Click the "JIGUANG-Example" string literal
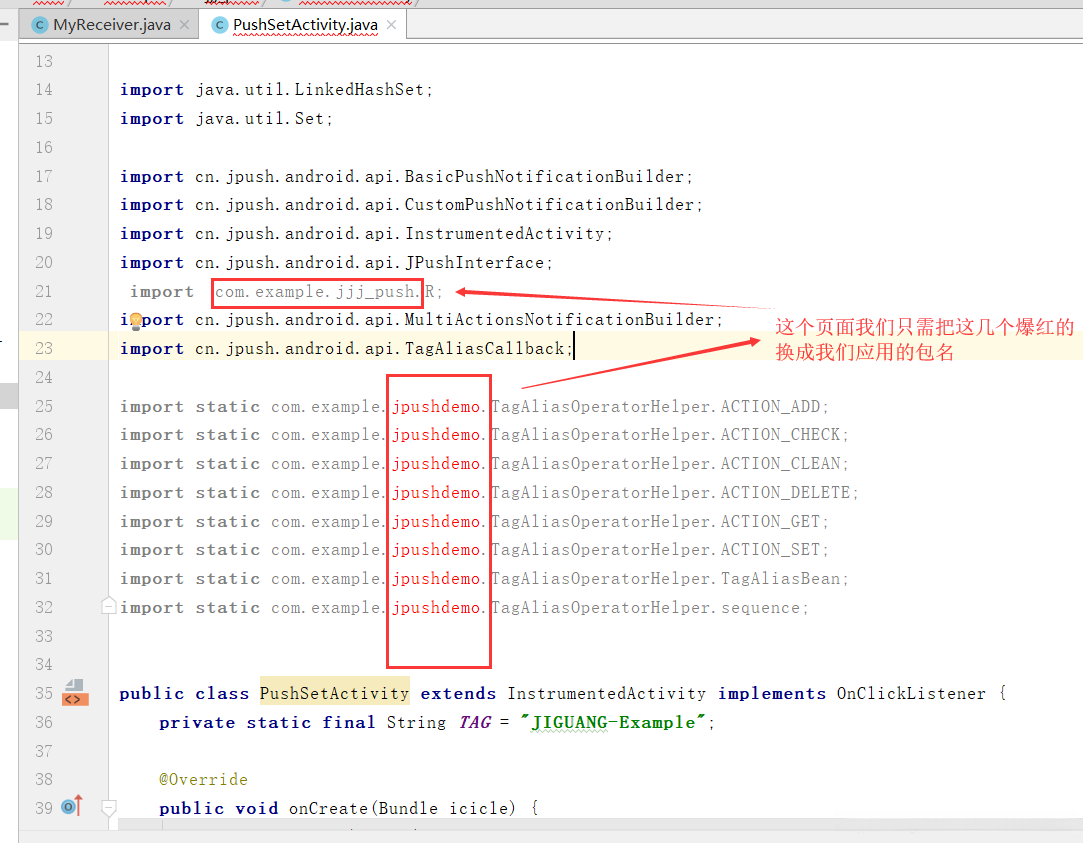The width and height of the screenshot is (1083, 843). tap(613, 722)
